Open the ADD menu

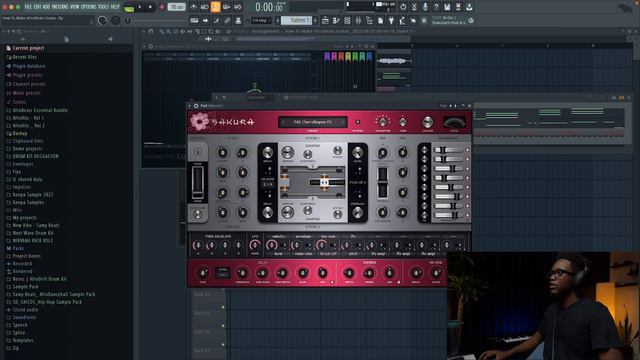(x=47, y=7)
